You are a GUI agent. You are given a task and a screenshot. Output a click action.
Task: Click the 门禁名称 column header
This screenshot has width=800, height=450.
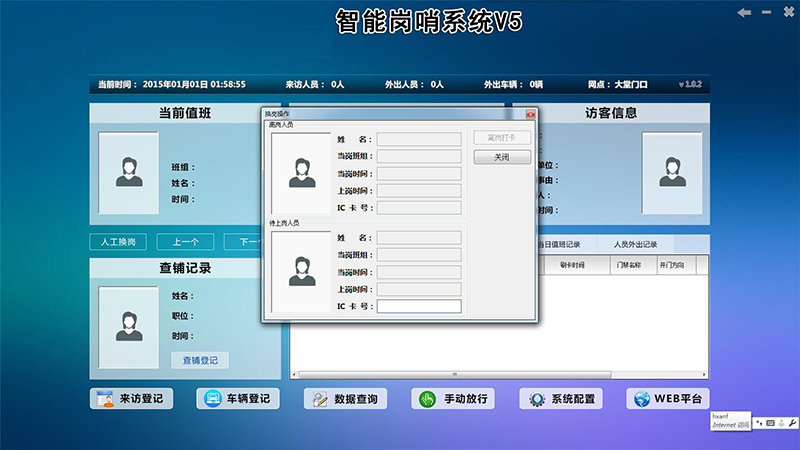point(630,265)
